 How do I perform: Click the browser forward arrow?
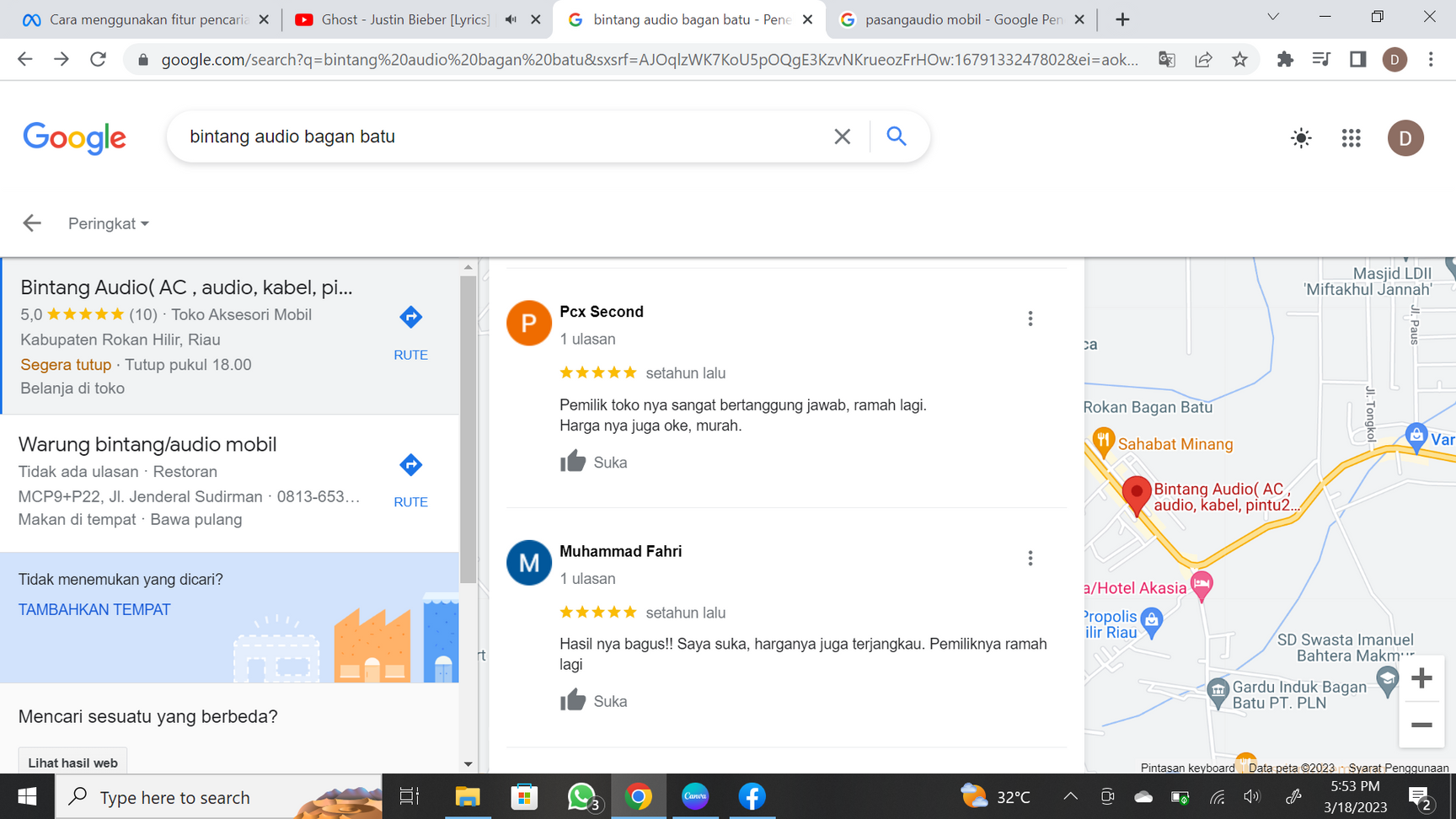pos(62,59)
